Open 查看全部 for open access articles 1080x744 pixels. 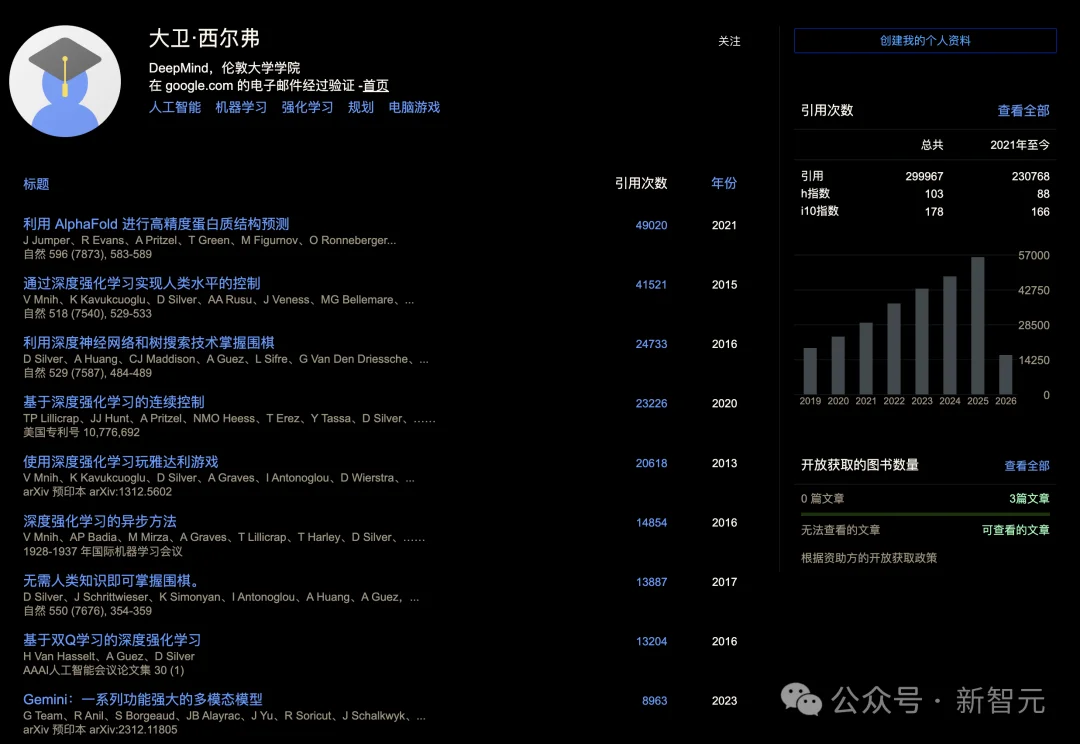1027,464
